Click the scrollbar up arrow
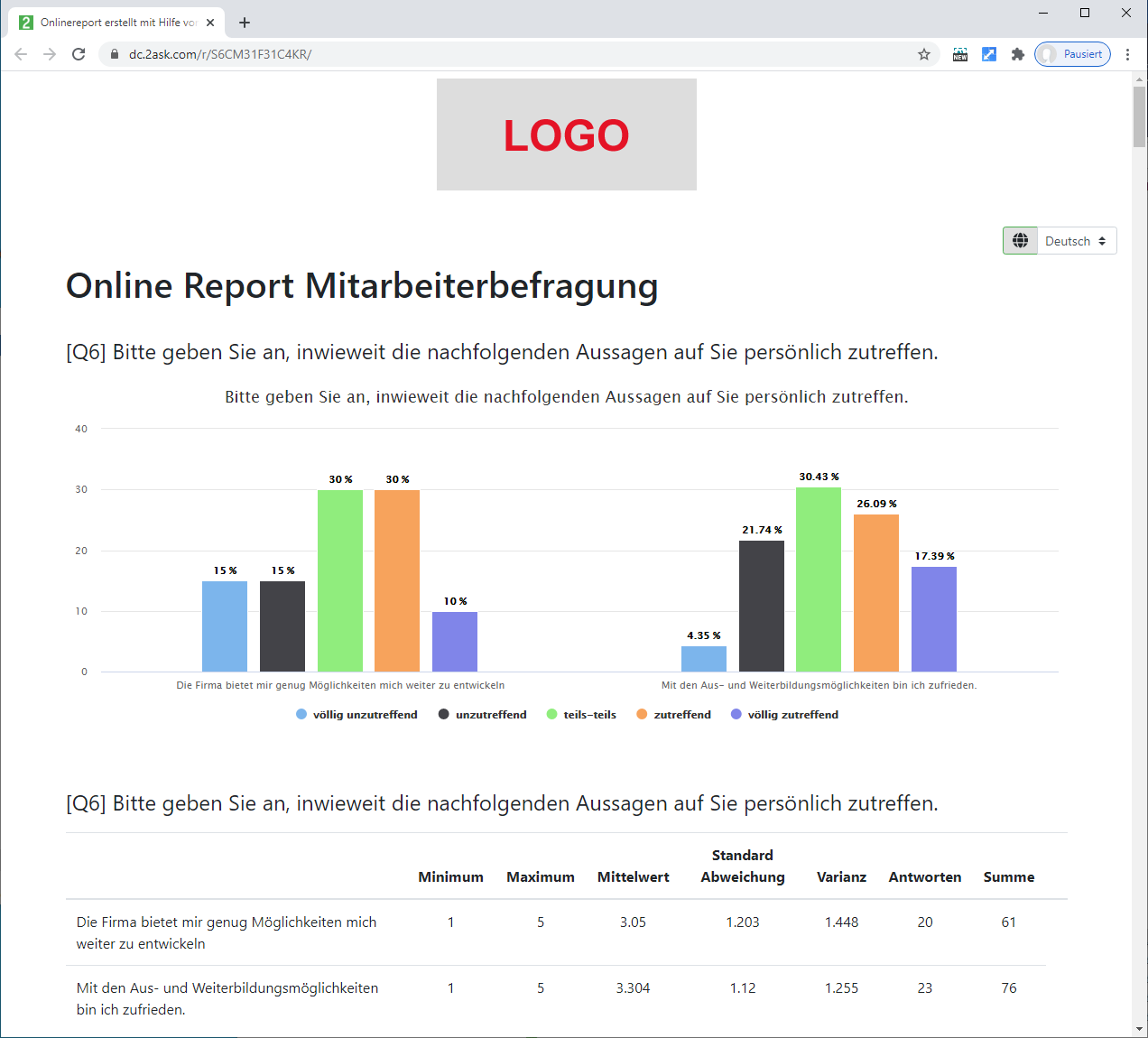Viewport: 1148px width, 1038px height. click(x=1140, y=79)
